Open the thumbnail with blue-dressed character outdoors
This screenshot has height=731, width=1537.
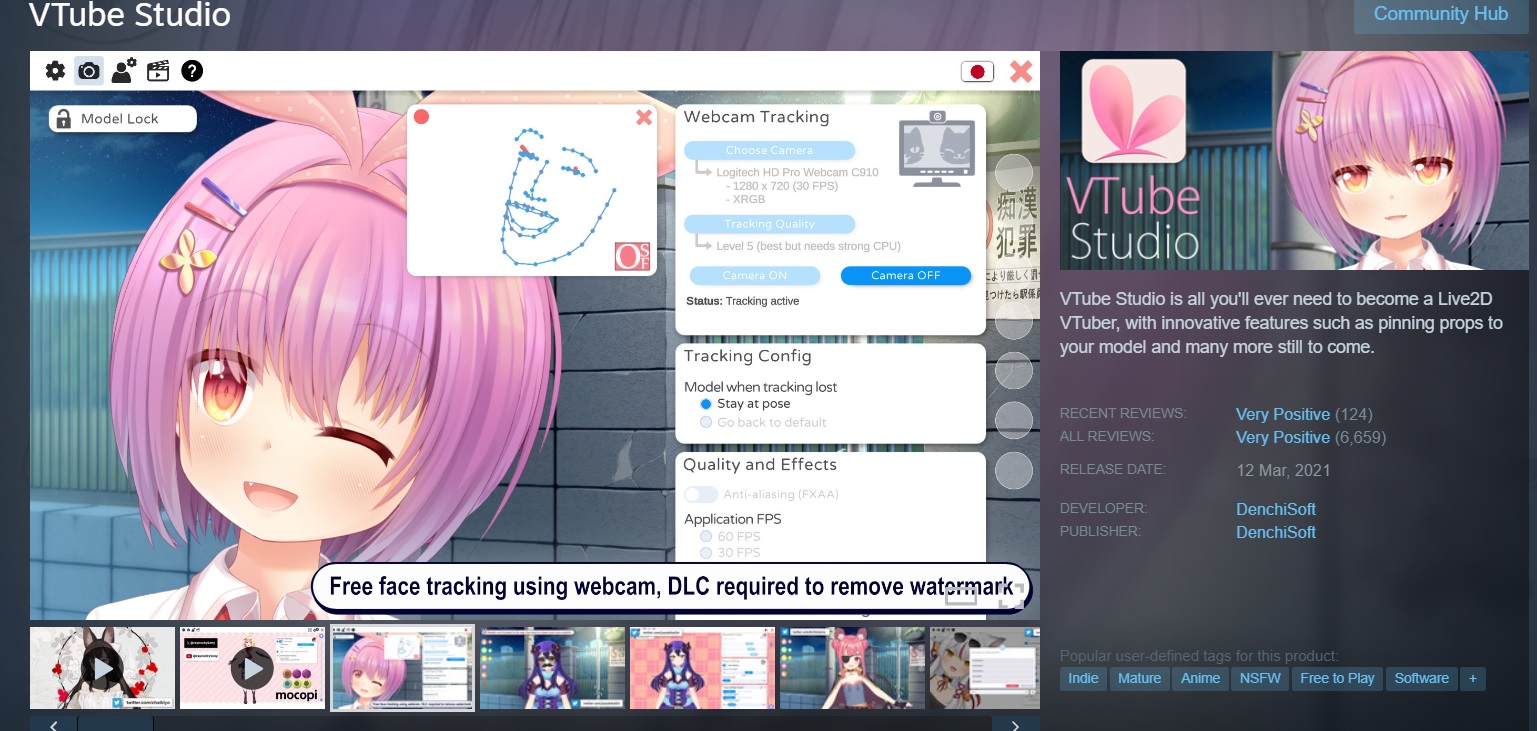point(552,668)
